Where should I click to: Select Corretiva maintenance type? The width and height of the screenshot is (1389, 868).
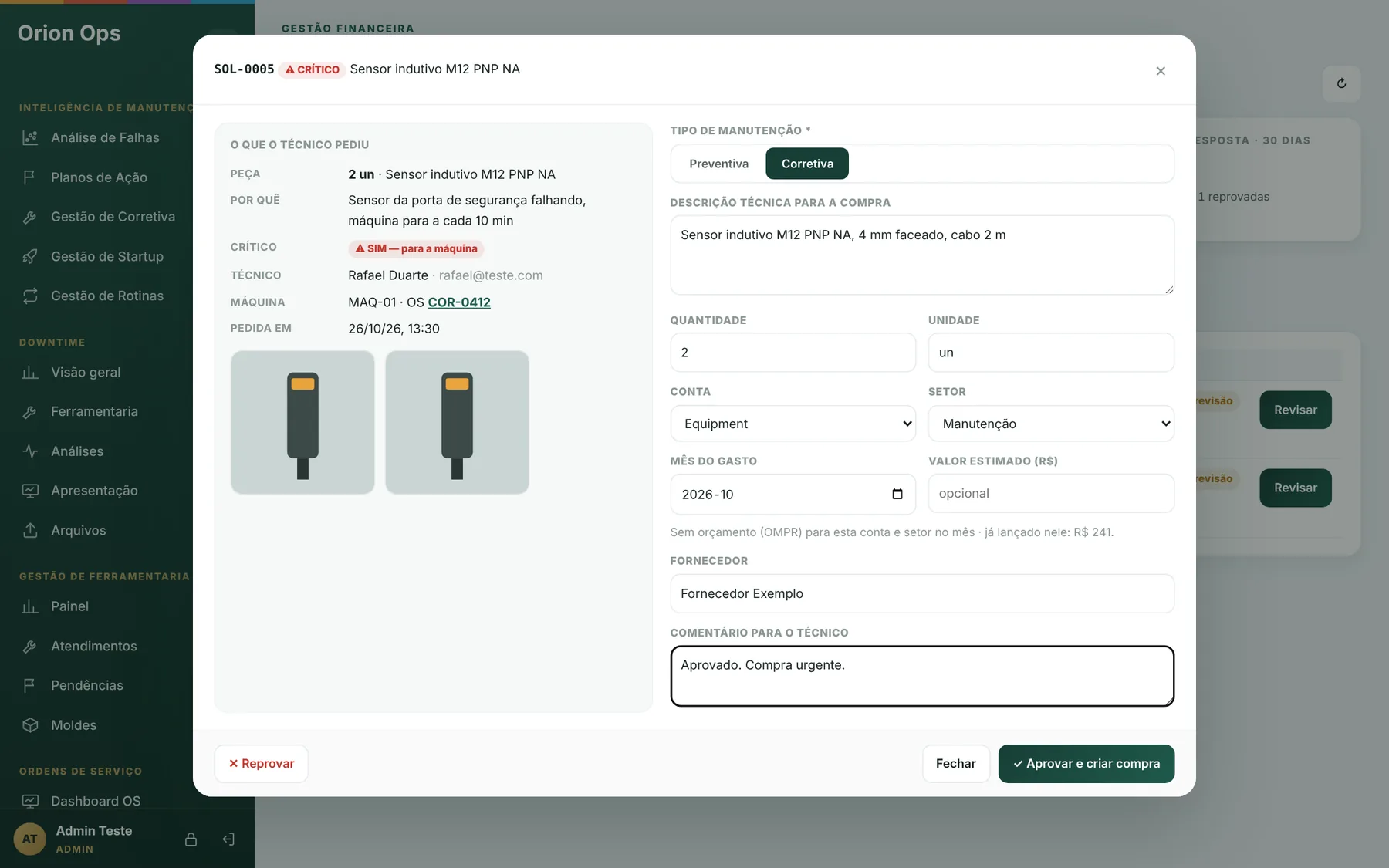pos(807,164)
